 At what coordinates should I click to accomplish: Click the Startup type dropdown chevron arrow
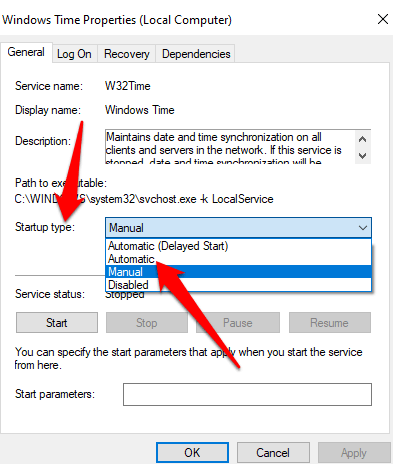pyautogui.click(x=363, y=228)
